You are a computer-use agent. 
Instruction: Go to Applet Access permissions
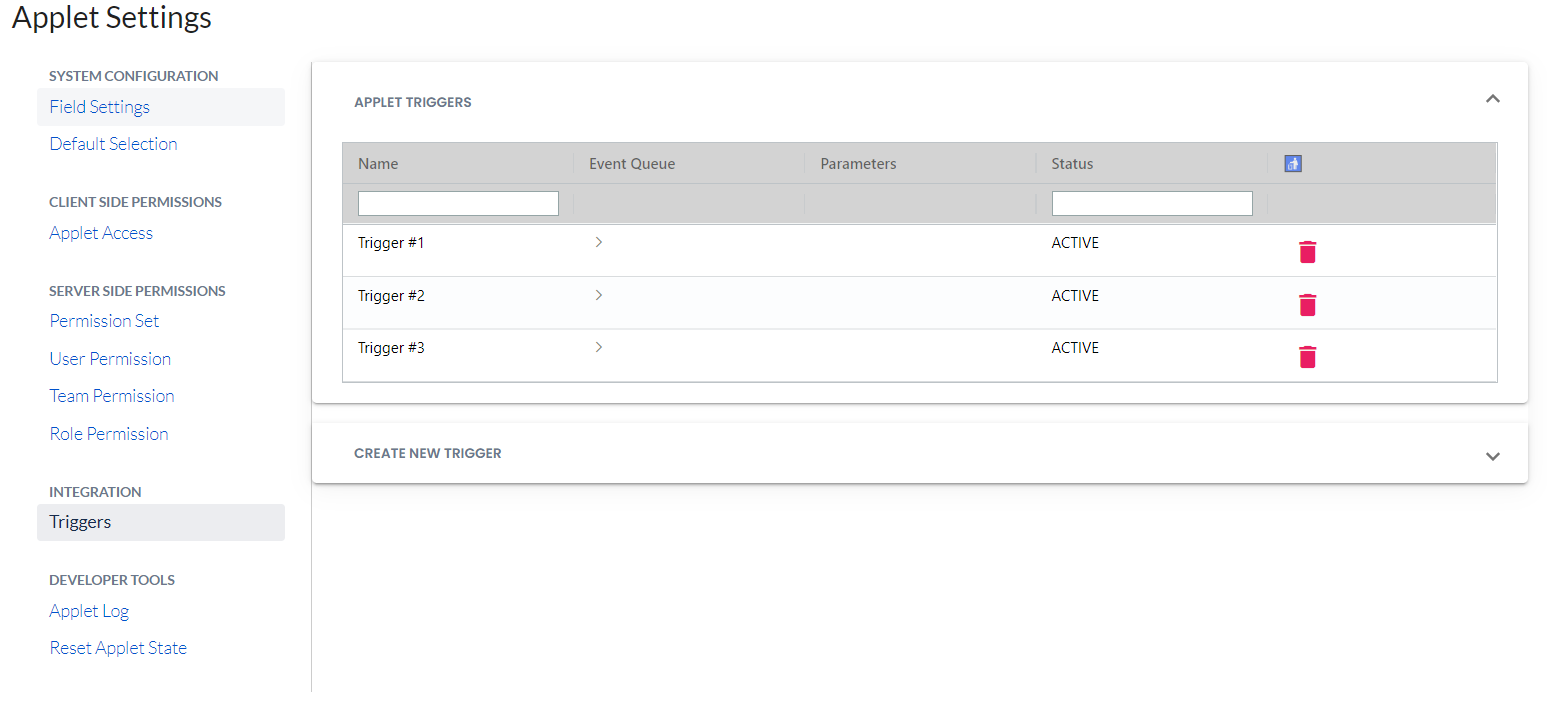tap(101, 233)
